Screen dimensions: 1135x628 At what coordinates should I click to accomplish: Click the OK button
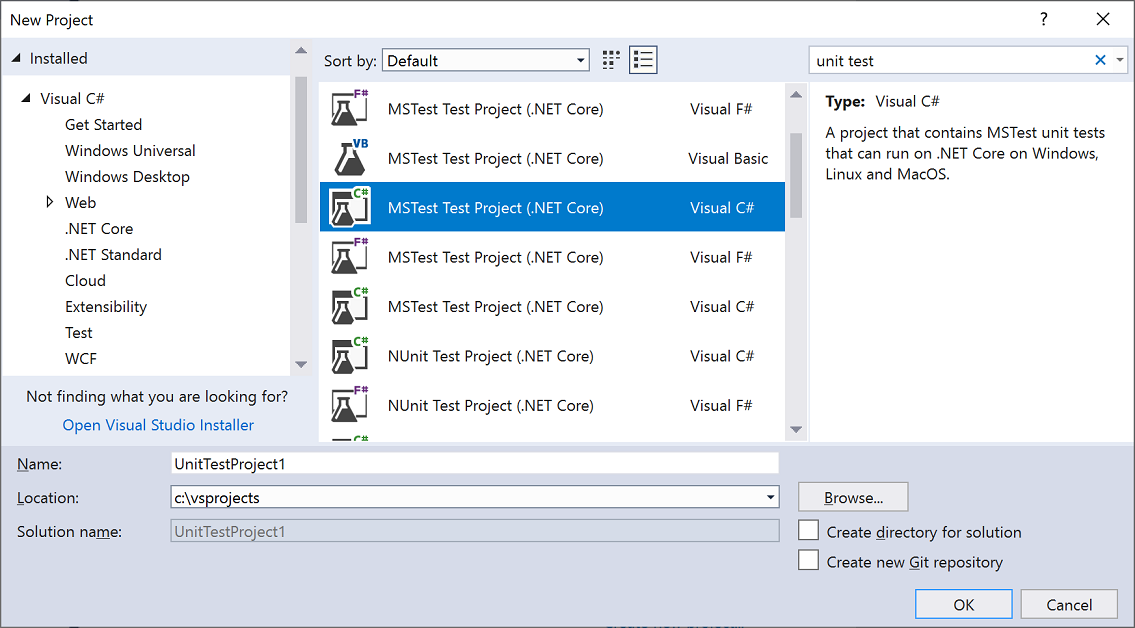tap(963, 605)
